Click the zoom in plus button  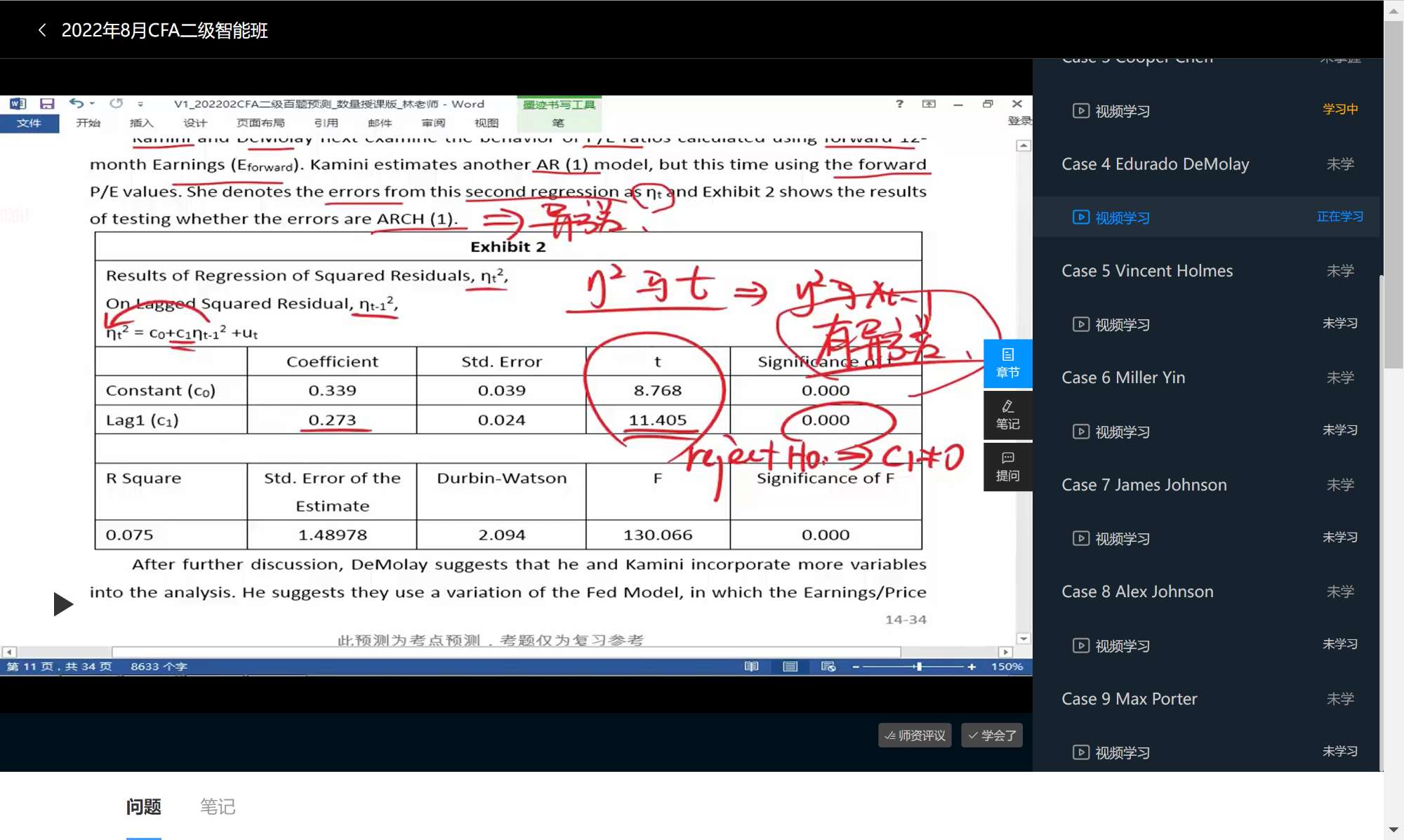pyautogui.click(x=972, y=666)
